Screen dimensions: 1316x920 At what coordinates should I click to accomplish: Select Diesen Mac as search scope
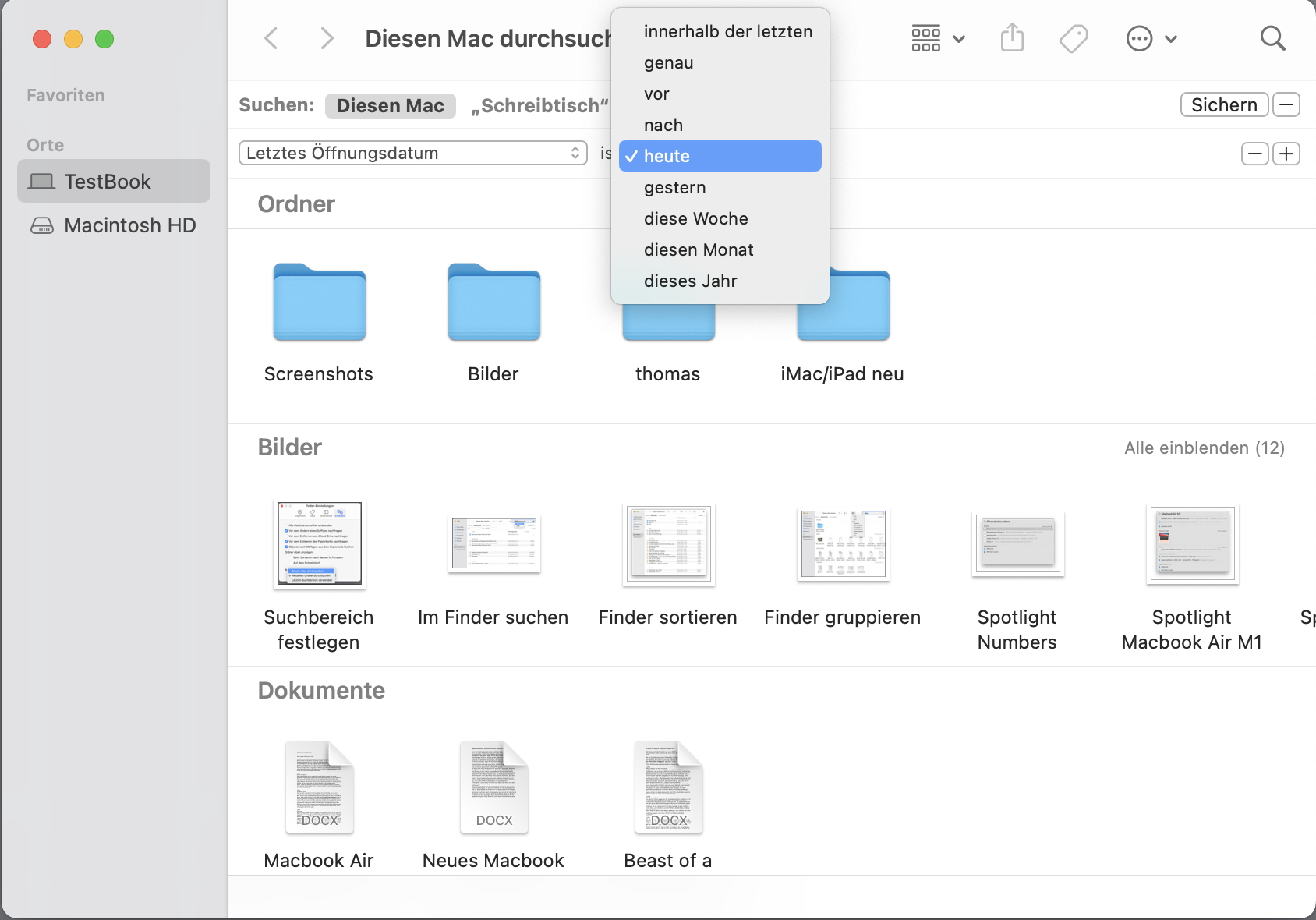(x=390, y=105)
